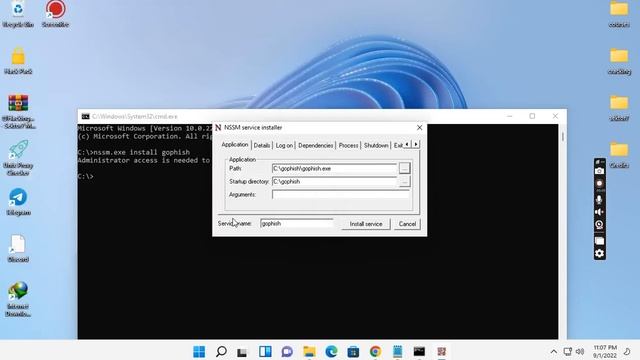The image size is (640, 360).
Task: Open the blank document shortcut on the desktop
Action: [x=18, y=248]
